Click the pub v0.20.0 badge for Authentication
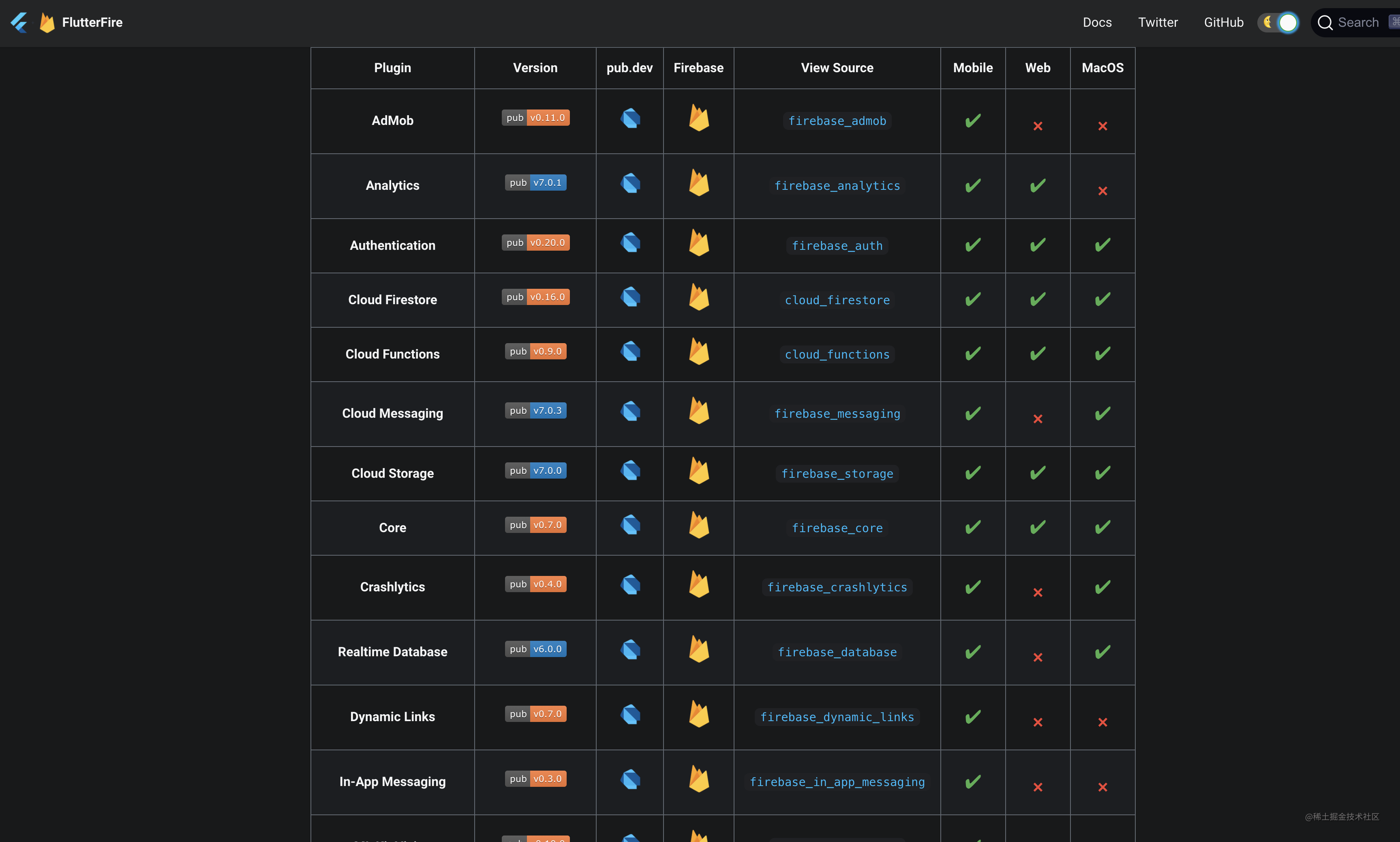 [x=535, y=242]
